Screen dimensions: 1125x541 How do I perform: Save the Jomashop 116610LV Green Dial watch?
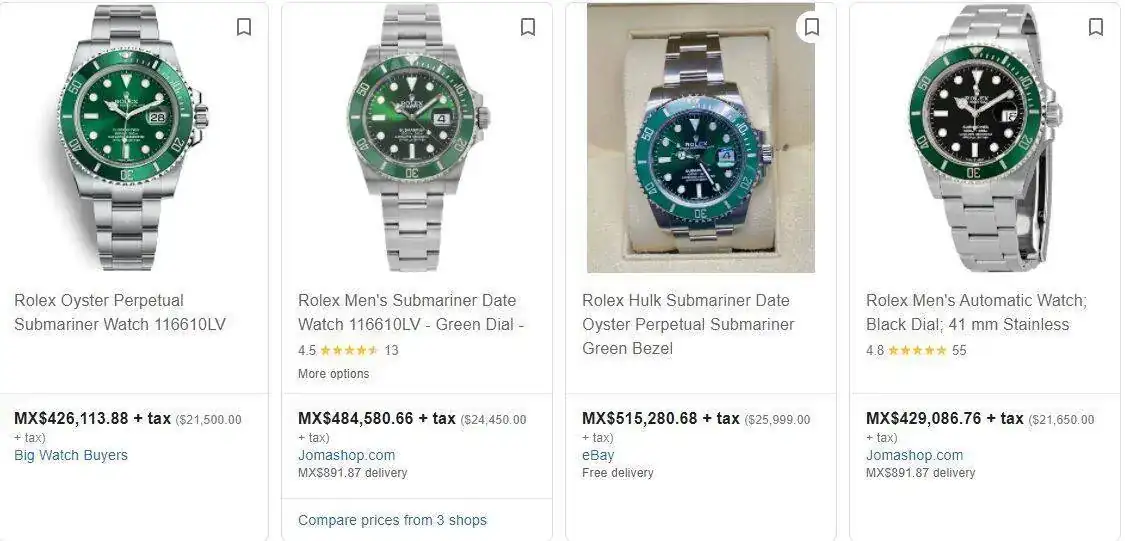[528, 27]
